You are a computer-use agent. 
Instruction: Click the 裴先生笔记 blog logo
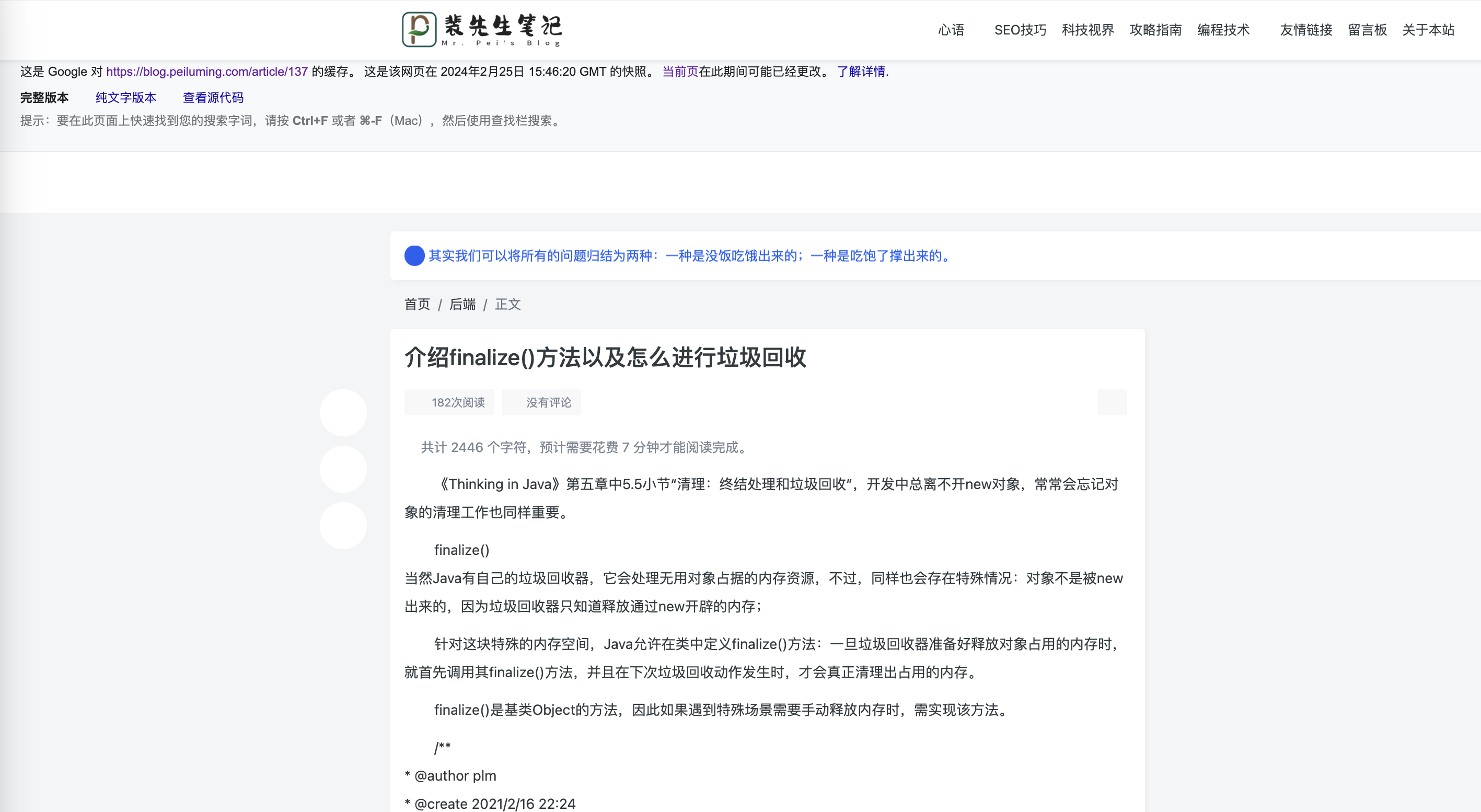[482, 29]
